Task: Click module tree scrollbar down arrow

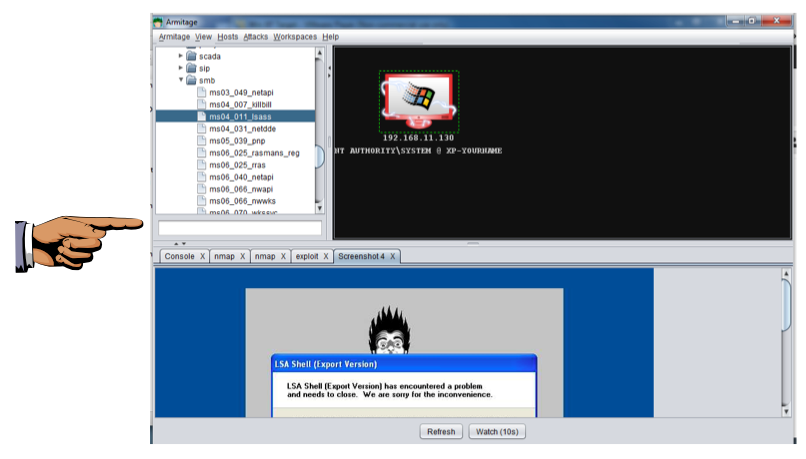Action: 319,208
